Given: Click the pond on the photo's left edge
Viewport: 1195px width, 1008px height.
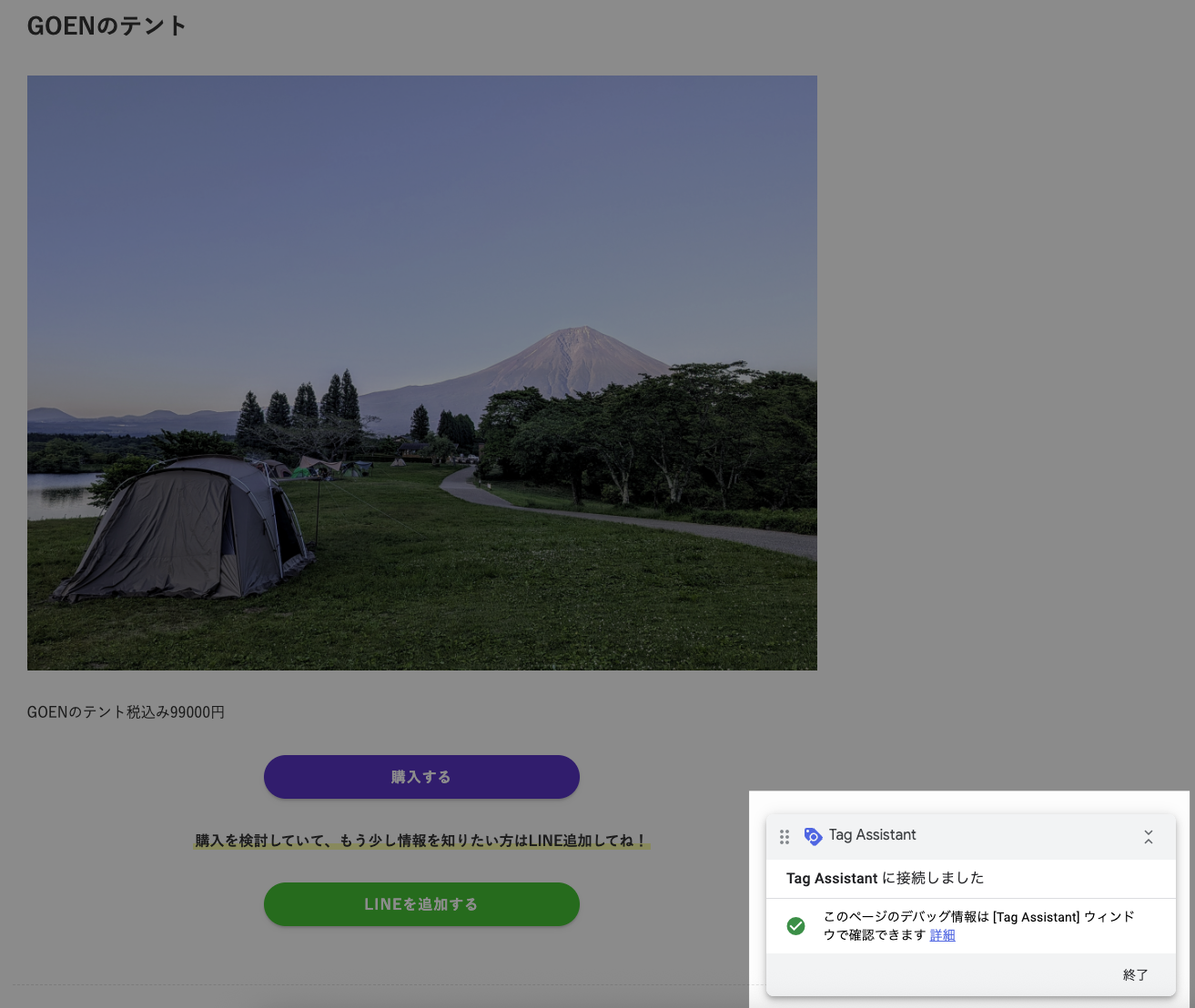Looking at the screenshot, I should [x=59, y=491].
